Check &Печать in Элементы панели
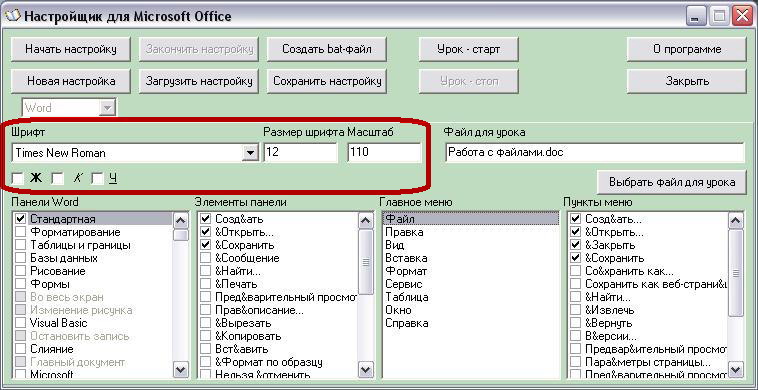 pos(205,284)
